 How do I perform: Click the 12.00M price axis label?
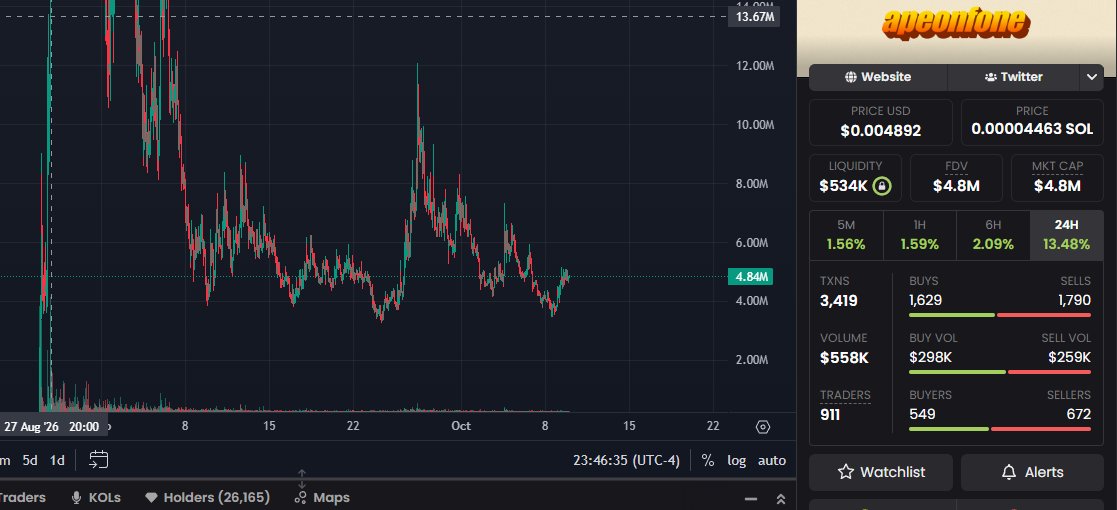pos(754,66)
